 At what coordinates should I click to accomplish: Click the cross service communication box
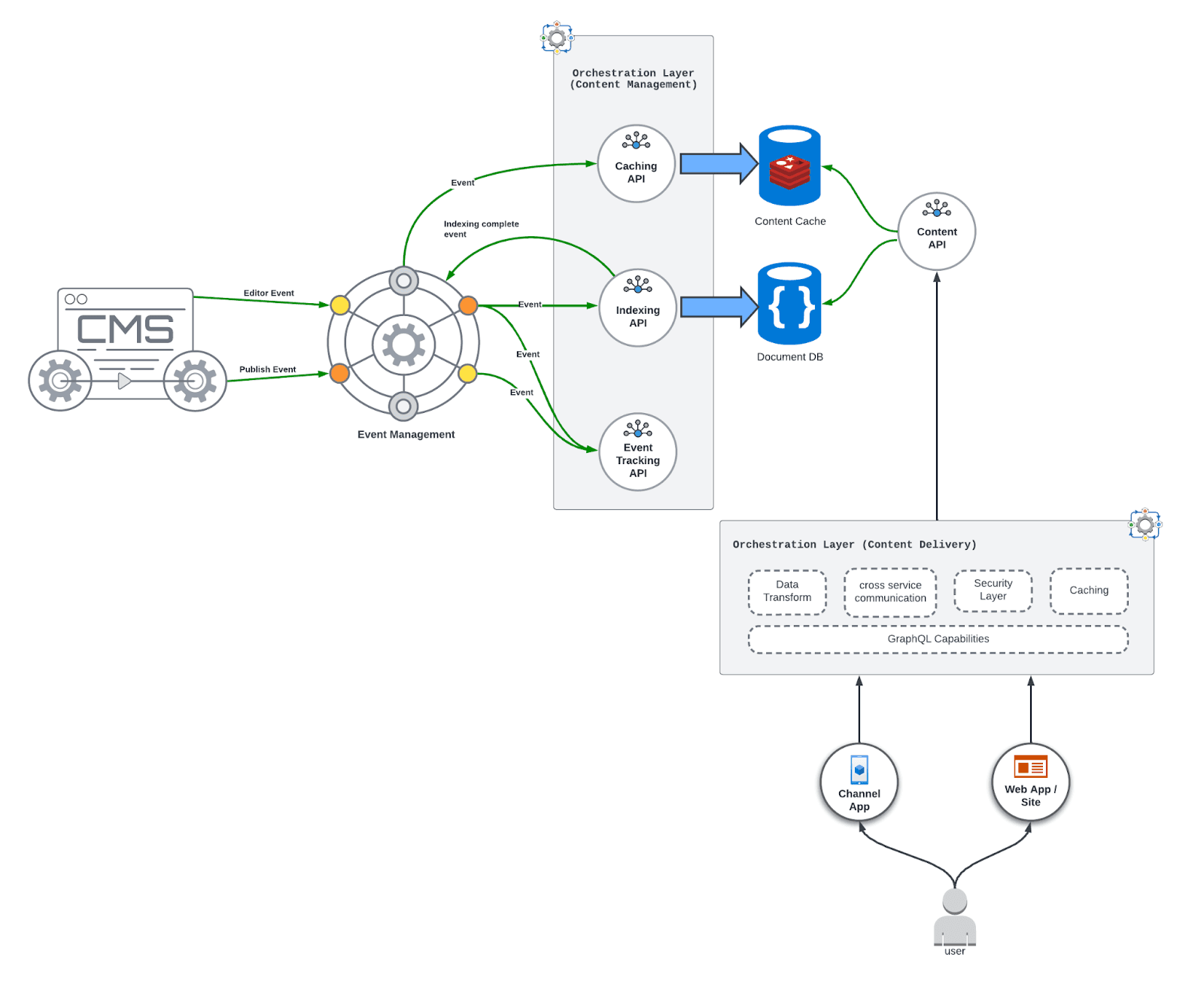pos(890,592)
